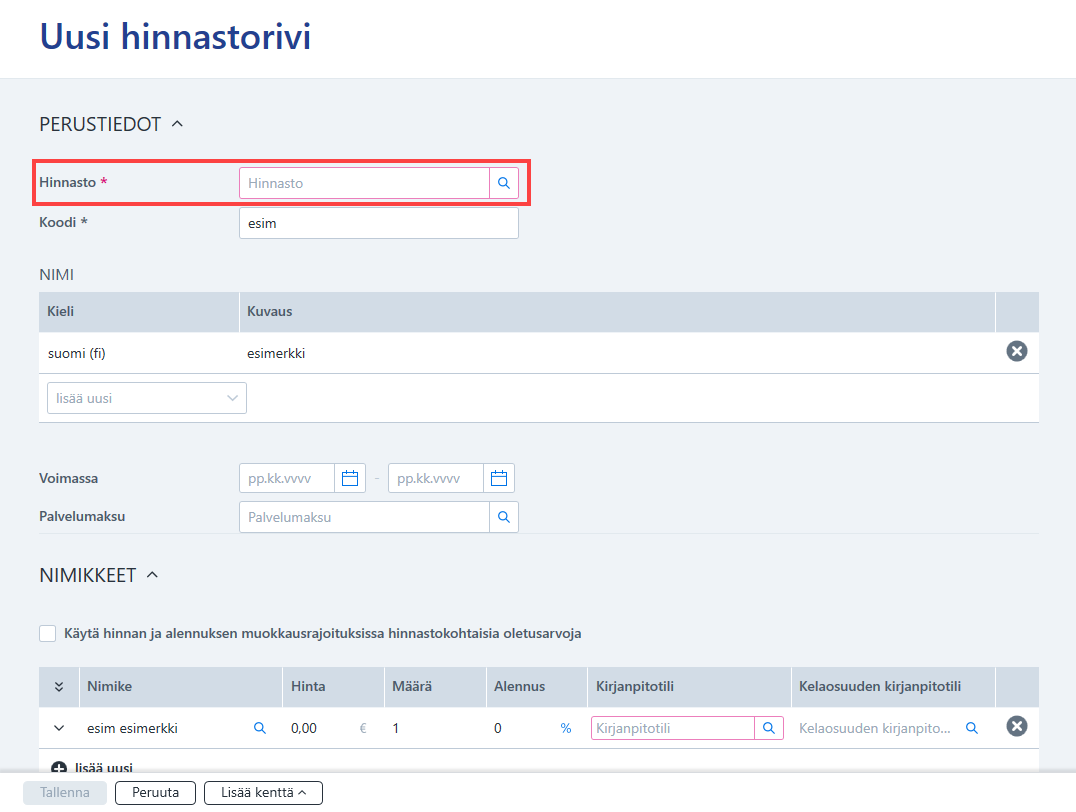Click the Määrä value 1
Screen dimensions: 1076x812
(396, 728)
